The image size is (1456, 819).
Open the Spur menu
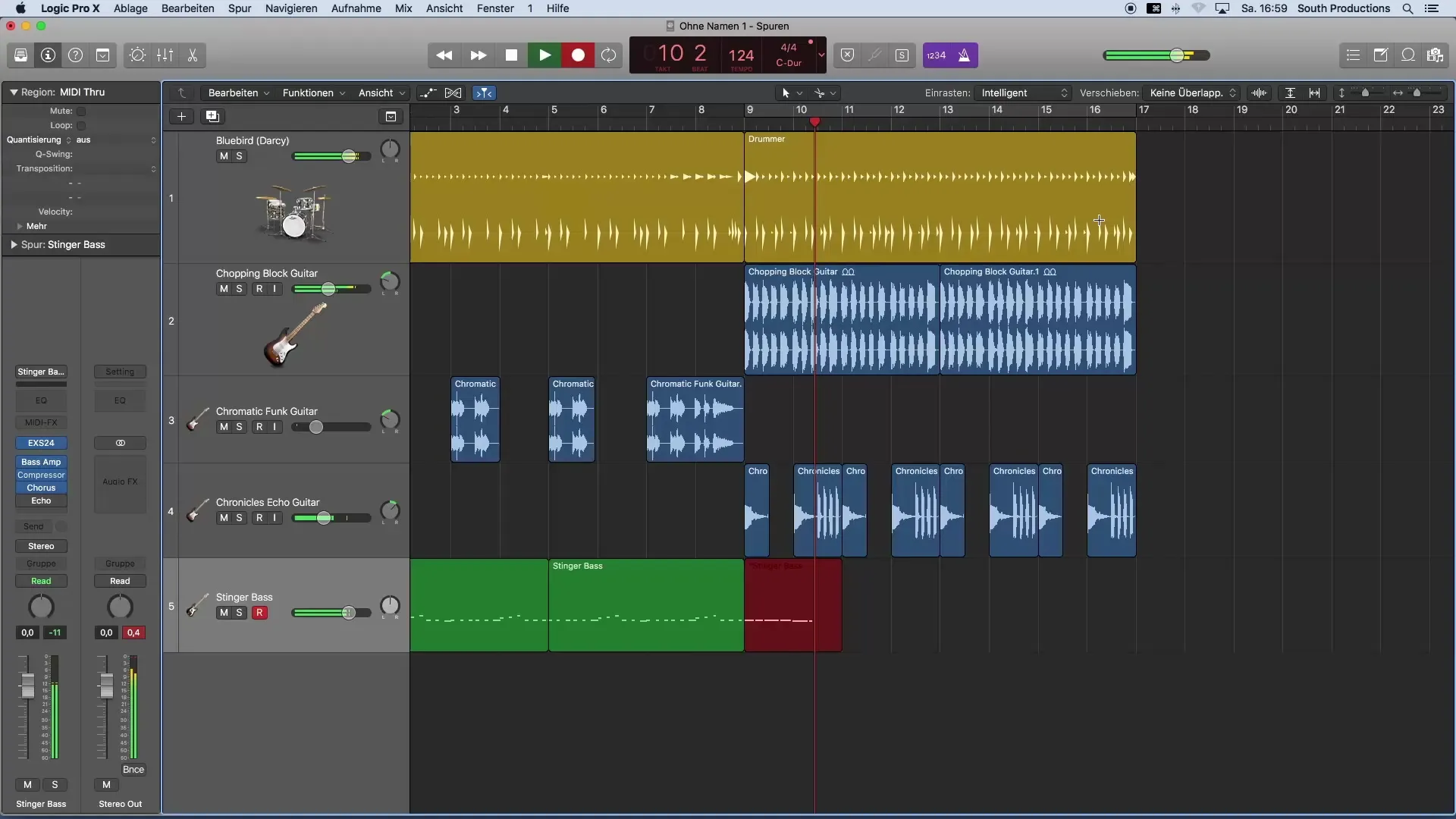point(240,8)
